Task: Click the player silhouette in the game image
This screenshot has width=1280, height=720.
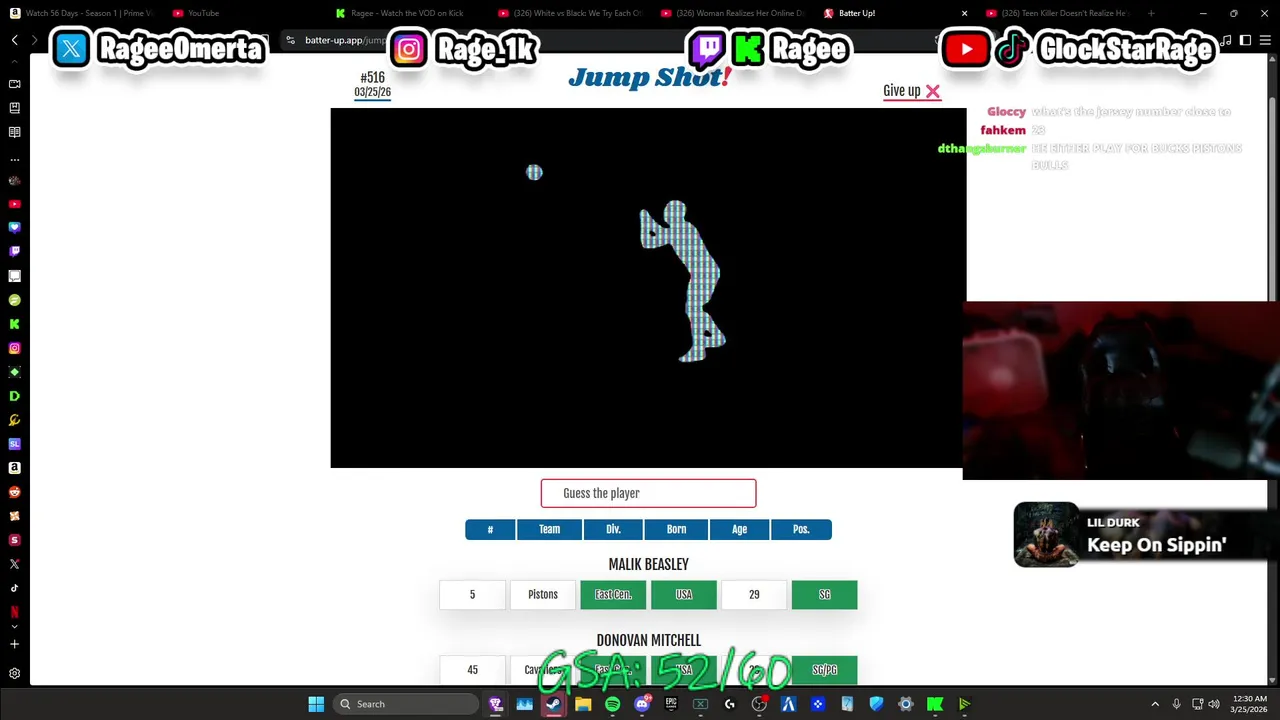Action: [x=683, y=281]
